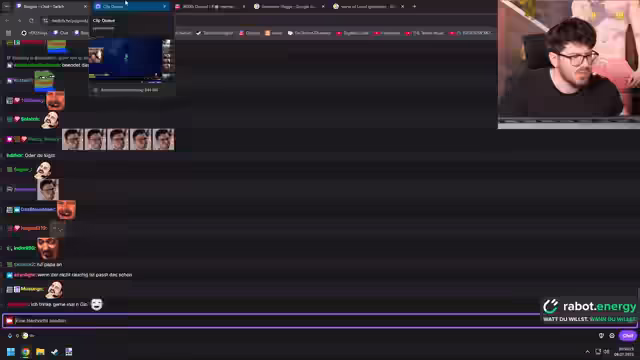Screen dimensions: 640x360
Task: Open the bookmark with the checkmark icon
Action: coord(214,33)
